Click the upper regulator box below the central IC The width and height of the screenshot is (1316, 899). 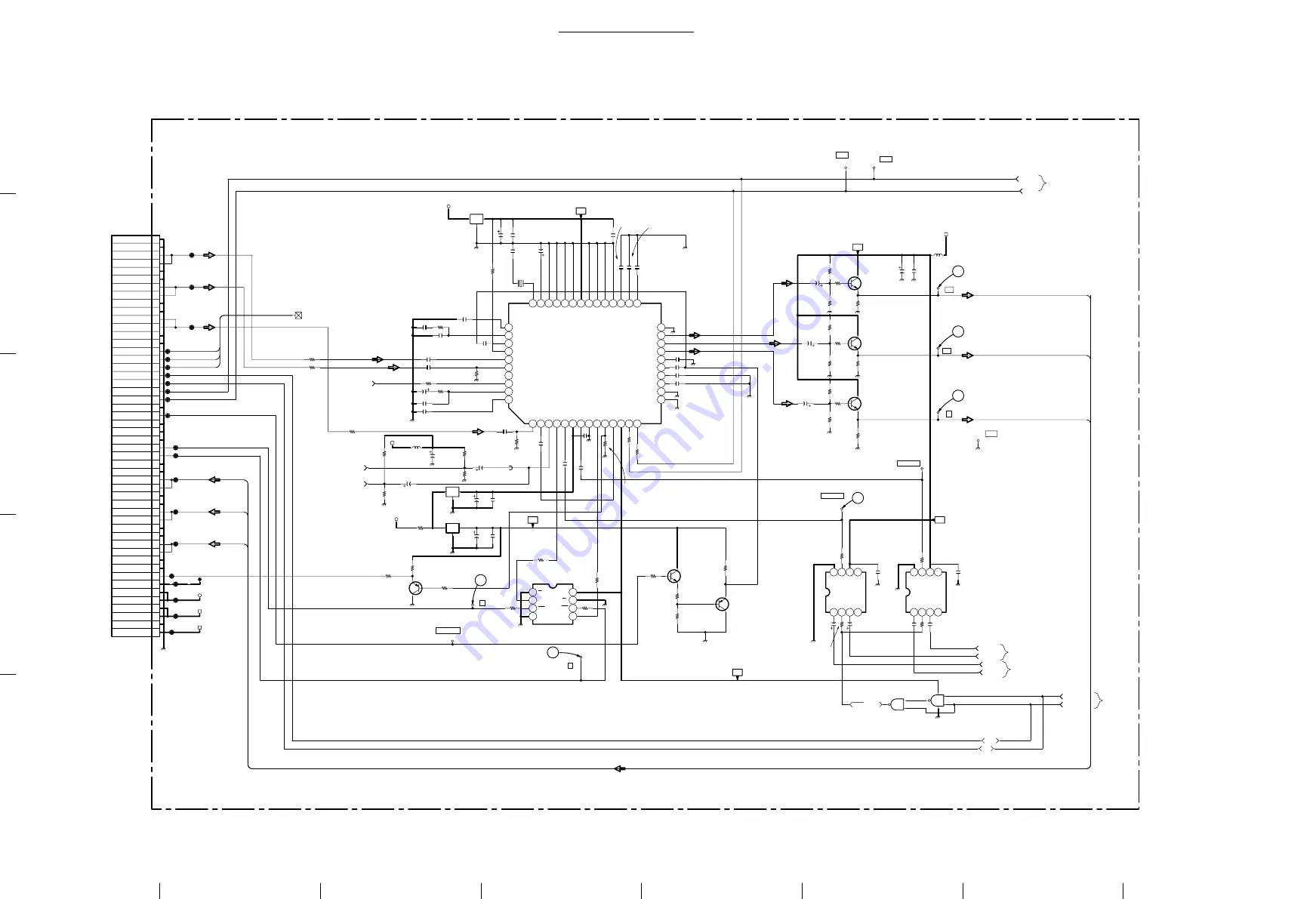(452, 492)
